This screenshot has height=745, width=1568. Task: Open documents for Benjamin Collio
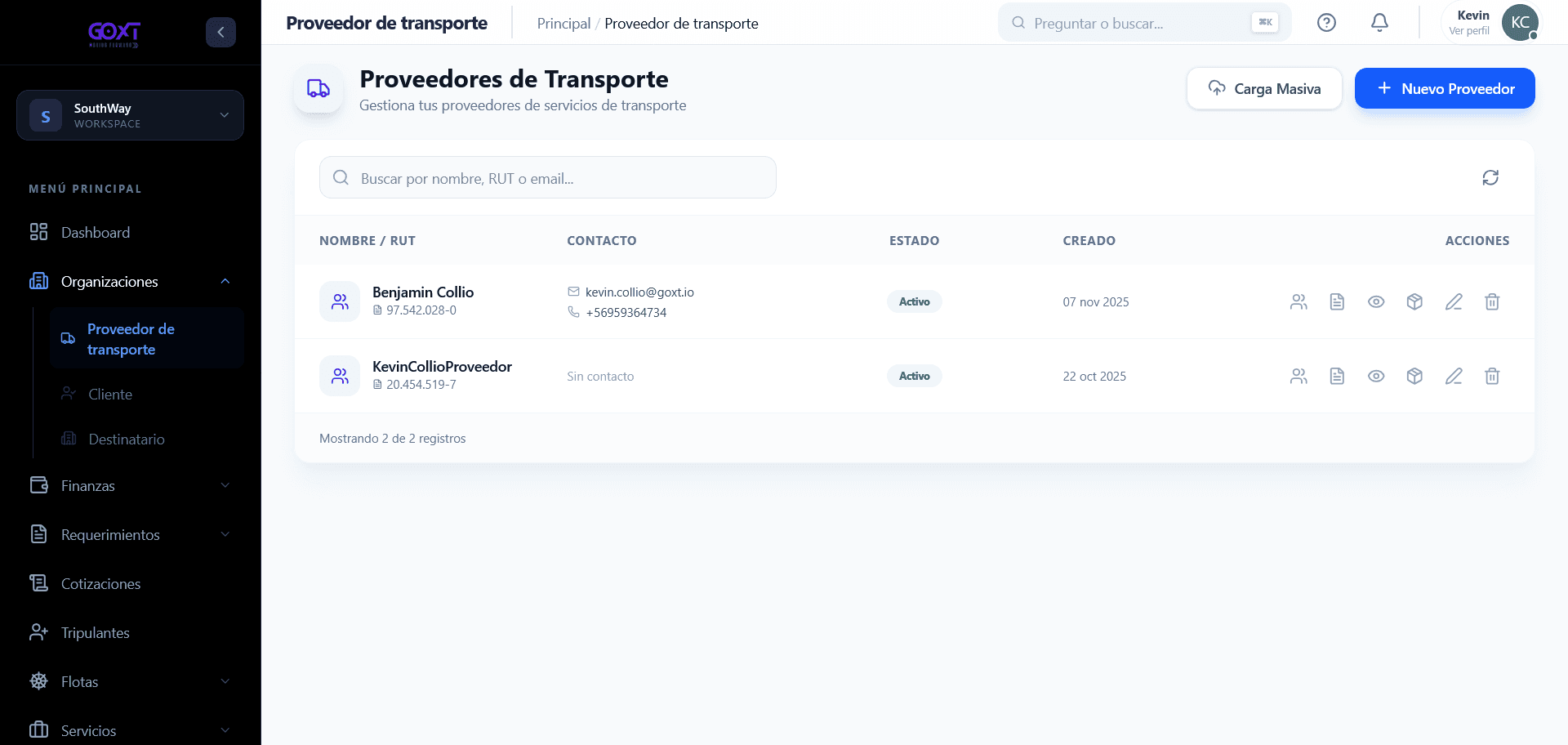pos(1337,302)
